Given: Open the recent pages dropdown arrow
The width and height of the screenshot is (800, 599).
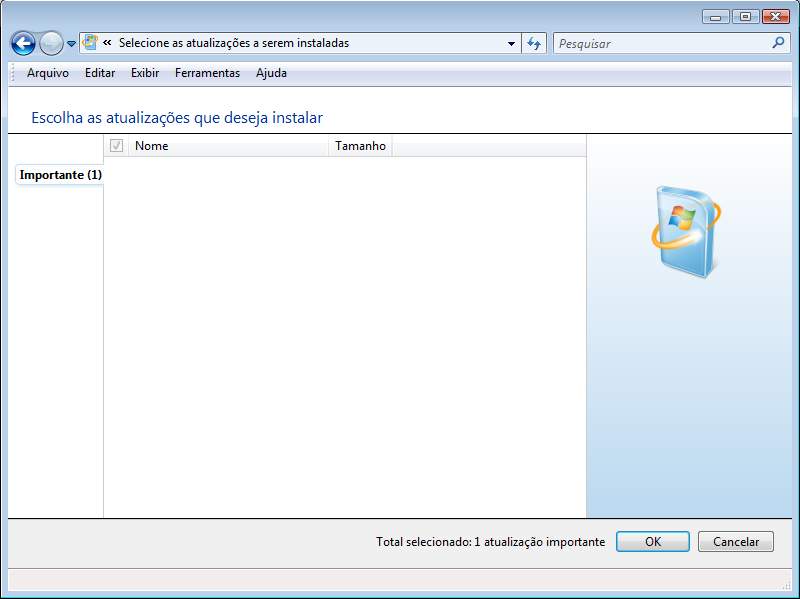Looking at the screenshot, I should 71,44.
